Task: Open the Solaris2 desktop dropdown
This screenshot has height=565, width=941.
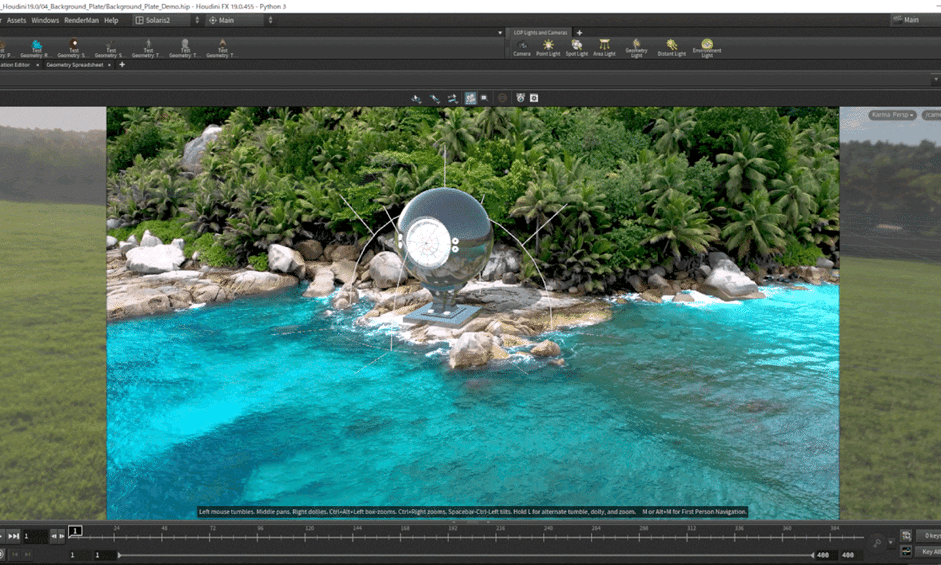Action: [162, 20]
